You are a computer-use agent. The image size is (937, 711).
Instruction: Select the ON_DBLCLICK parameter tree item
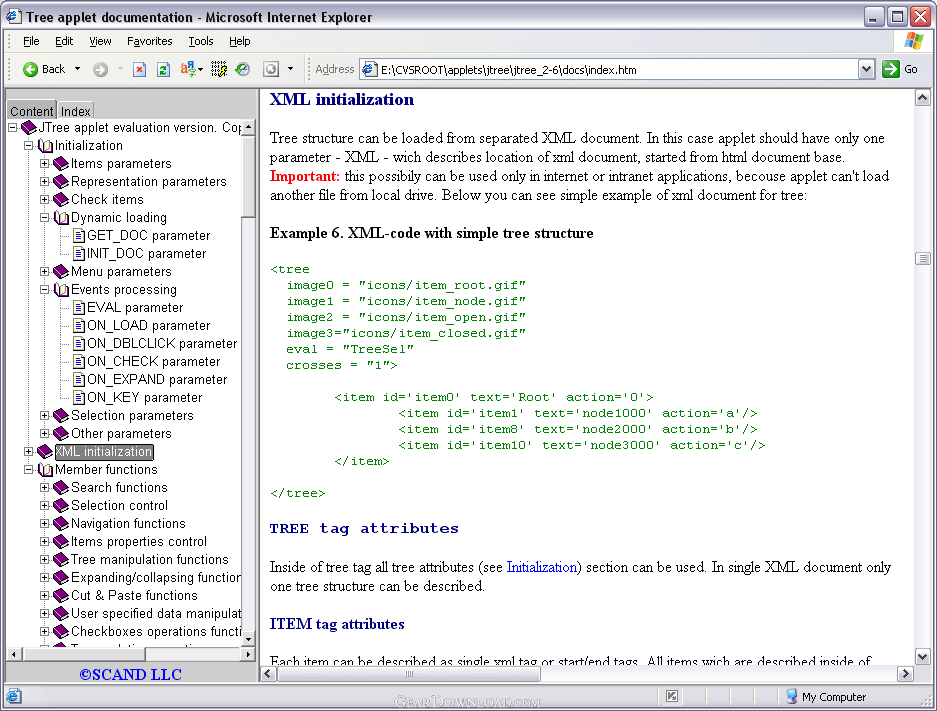162,344
